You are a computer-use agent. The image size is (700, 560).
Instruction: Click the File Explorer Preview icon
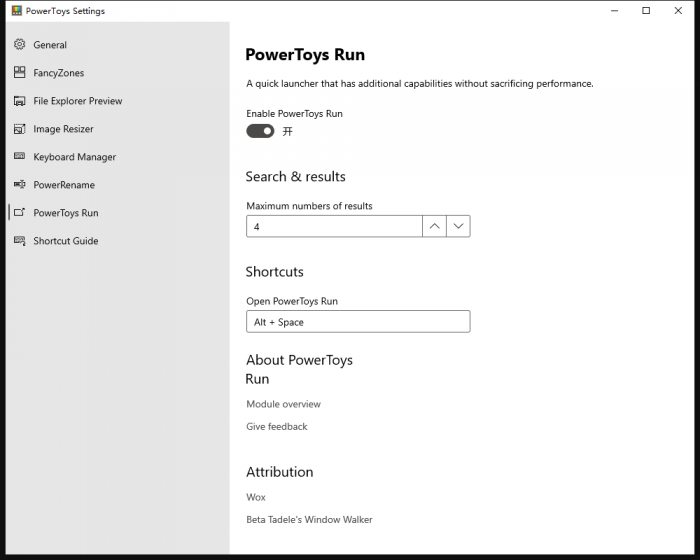point(20,100)
